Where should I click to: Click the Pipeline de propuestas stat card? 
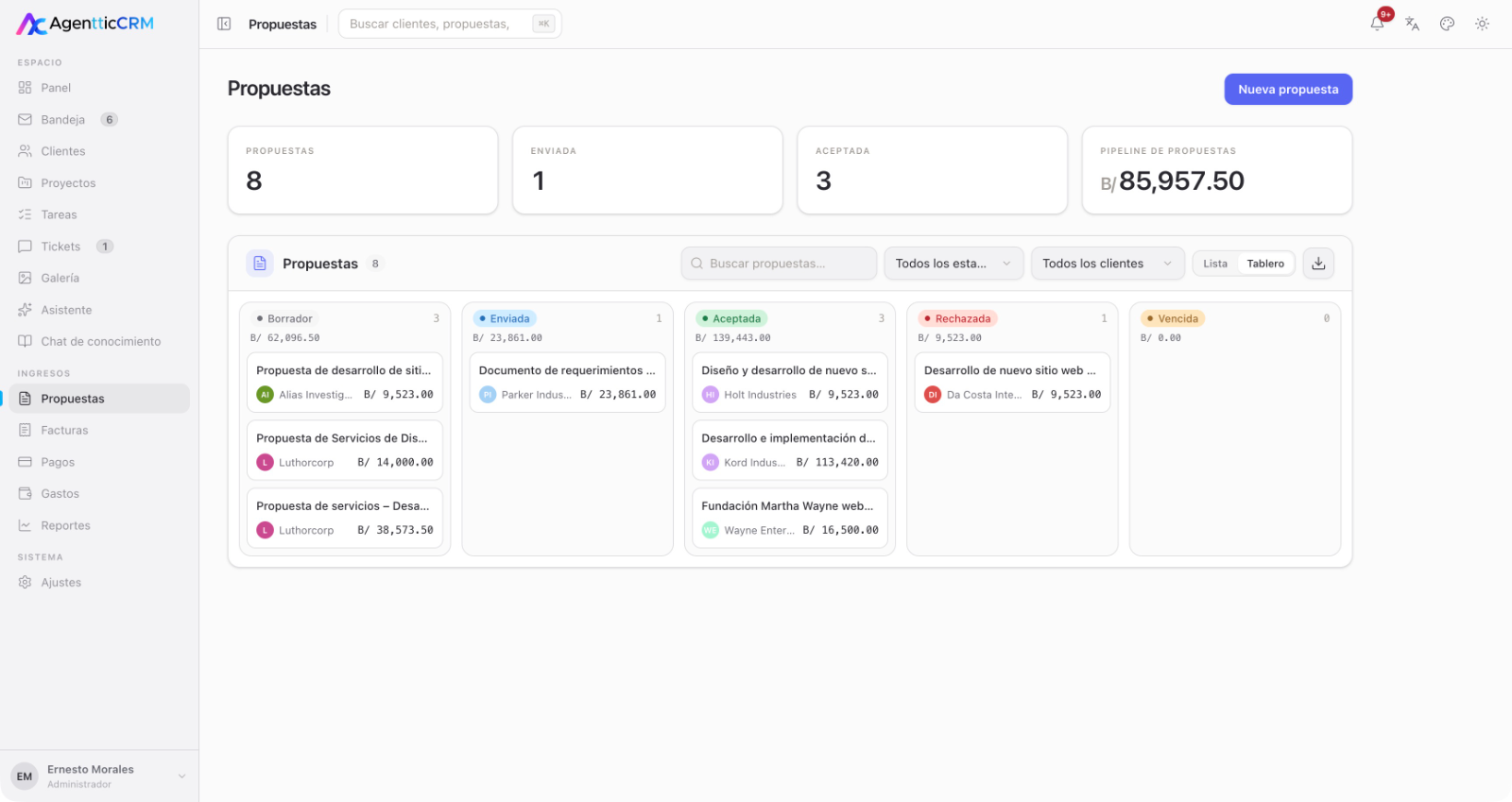click(1217, 170)
